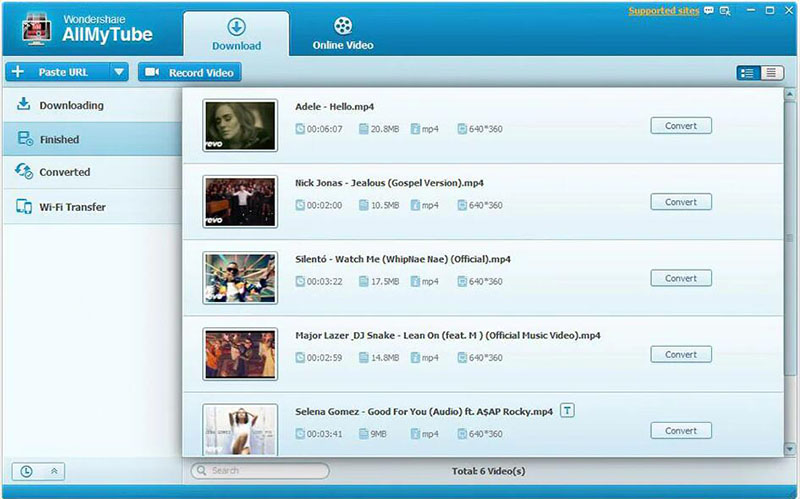Click the vertical scrollbar thumb
This screenshot has width=800, height=499.
pyautogui.click(x=790, y=237)
